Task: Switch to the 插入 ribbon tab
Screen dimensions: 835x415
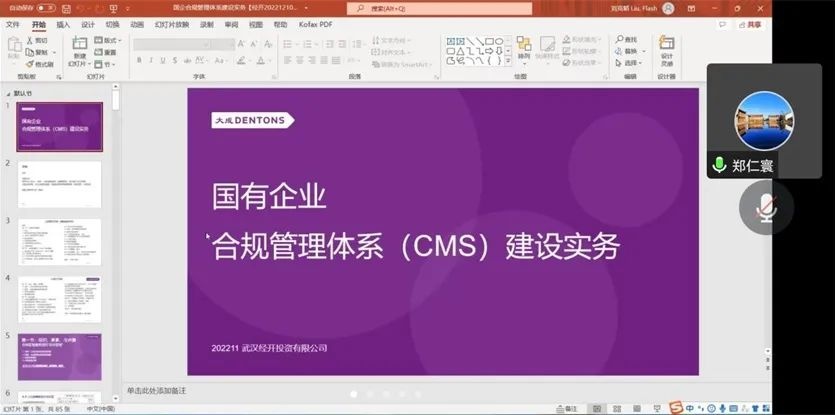Action: (63, 25)
